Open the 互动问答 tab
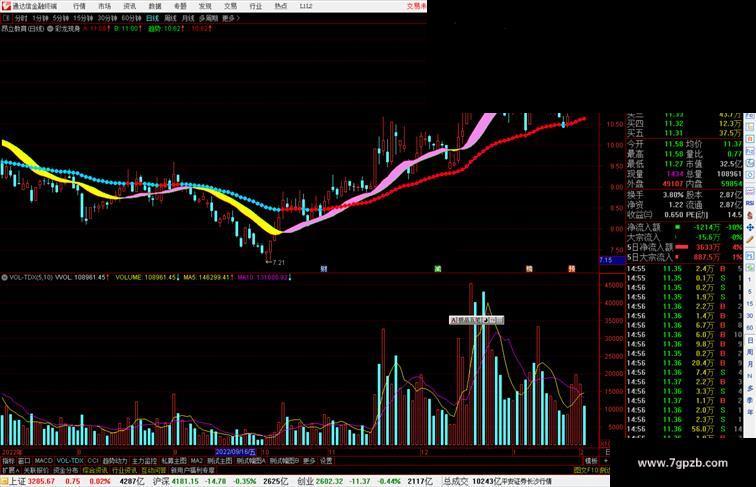This screenshot has width=756, height=487. coord(153,470)
